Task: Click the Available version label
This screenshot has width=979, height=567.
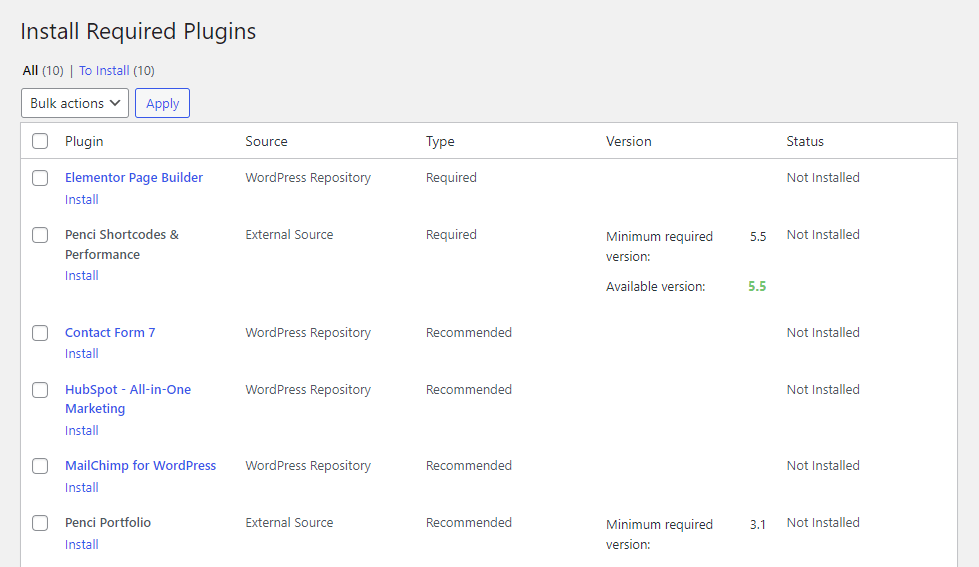Action: [656, 286]
